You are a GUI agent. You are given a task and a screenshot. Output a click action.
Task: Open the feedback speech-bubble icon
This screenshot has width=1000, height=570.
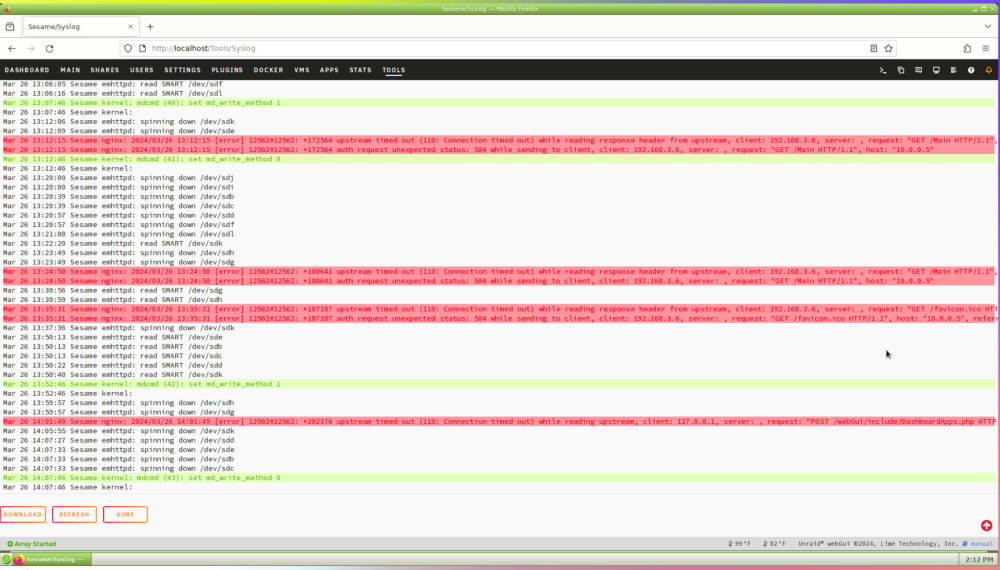tap(918, 70)
